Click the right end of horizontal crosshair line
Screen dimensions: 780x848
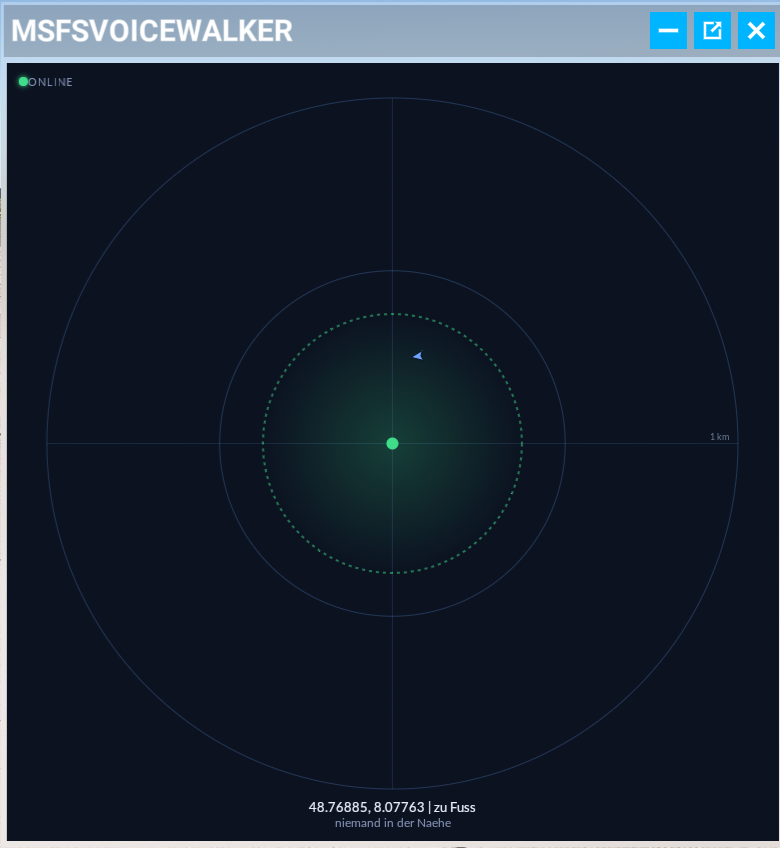pos(735,443)
